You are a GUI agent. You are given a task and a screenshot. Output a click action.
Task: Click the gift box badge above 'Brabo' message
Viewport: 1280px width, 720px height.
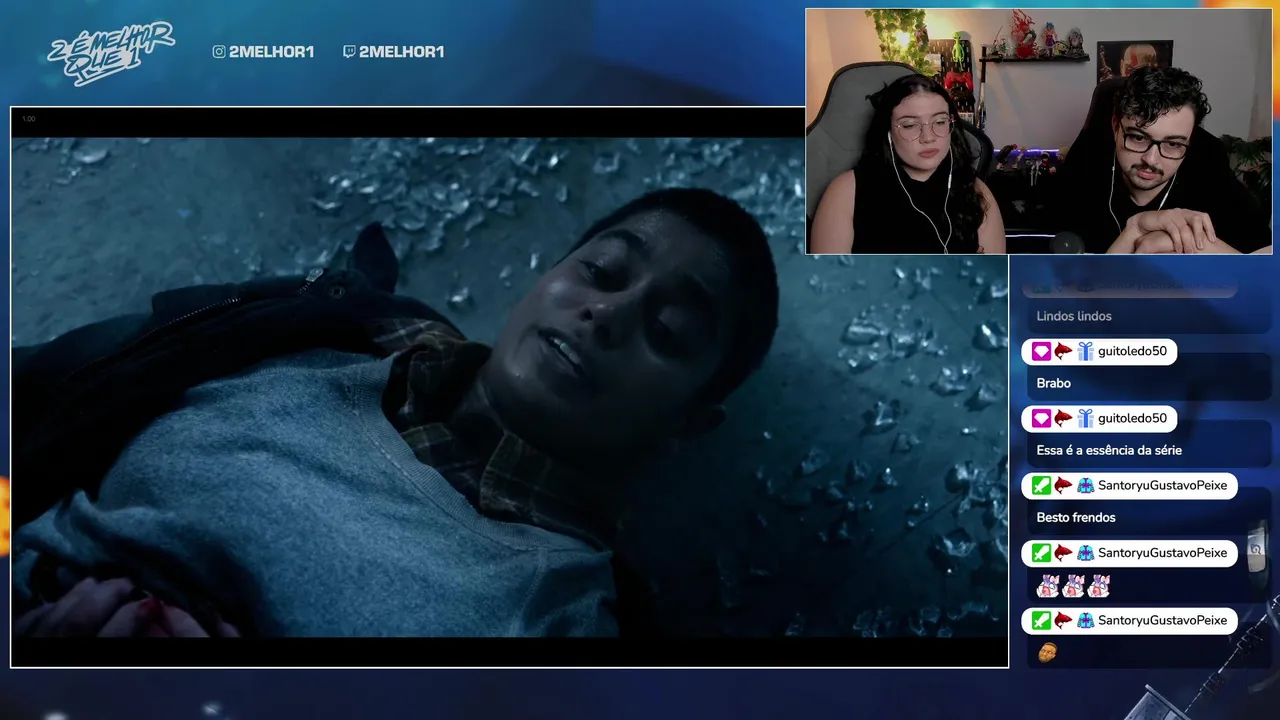pos(1085,352)
